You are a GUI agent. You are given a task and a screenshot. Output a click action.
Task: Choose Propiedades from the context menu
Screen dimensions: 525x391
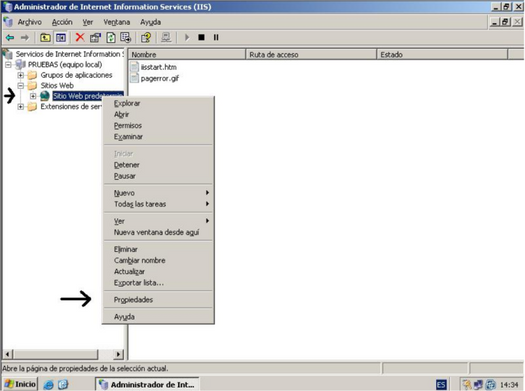[x=158, y=300]
